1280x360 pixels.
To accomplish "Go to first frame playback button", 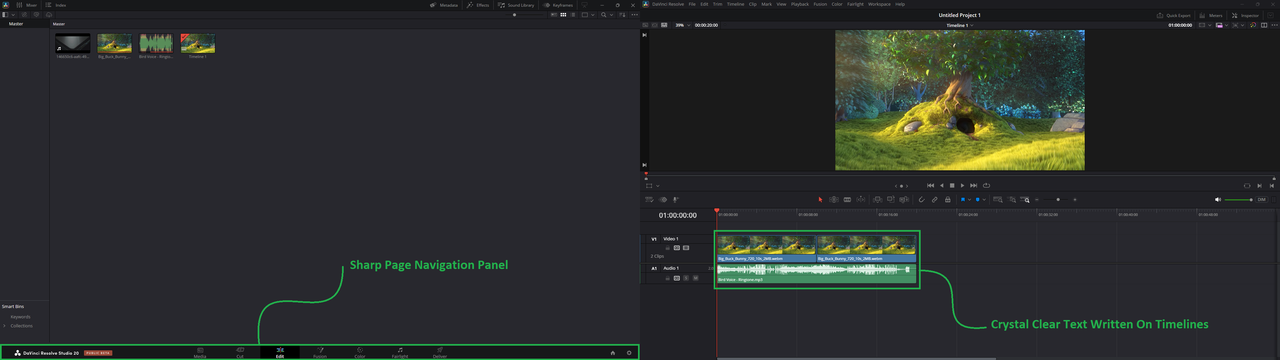I will point(930,185).
